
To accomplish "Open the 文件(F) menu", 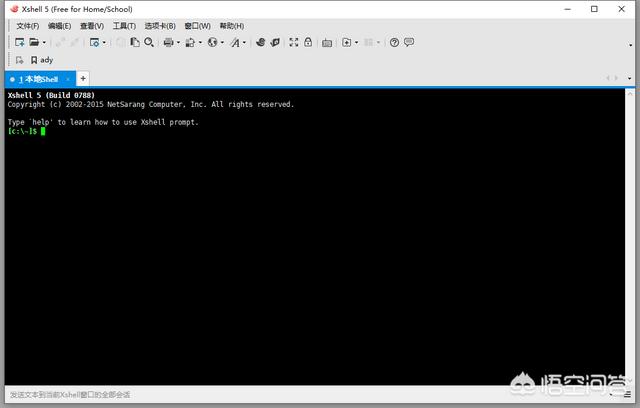I will click(28, 26).
